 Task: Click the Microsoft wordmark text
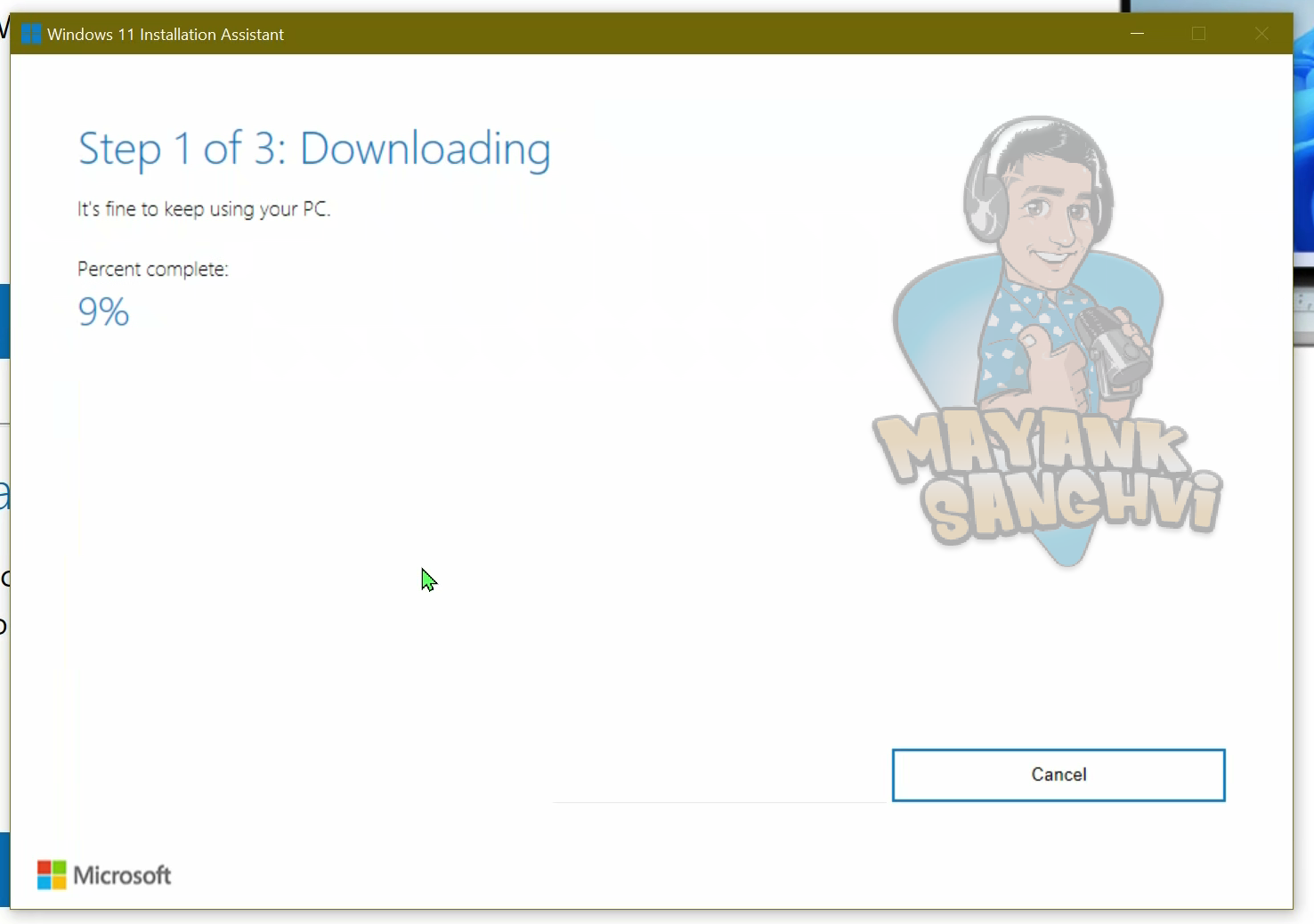122,876
